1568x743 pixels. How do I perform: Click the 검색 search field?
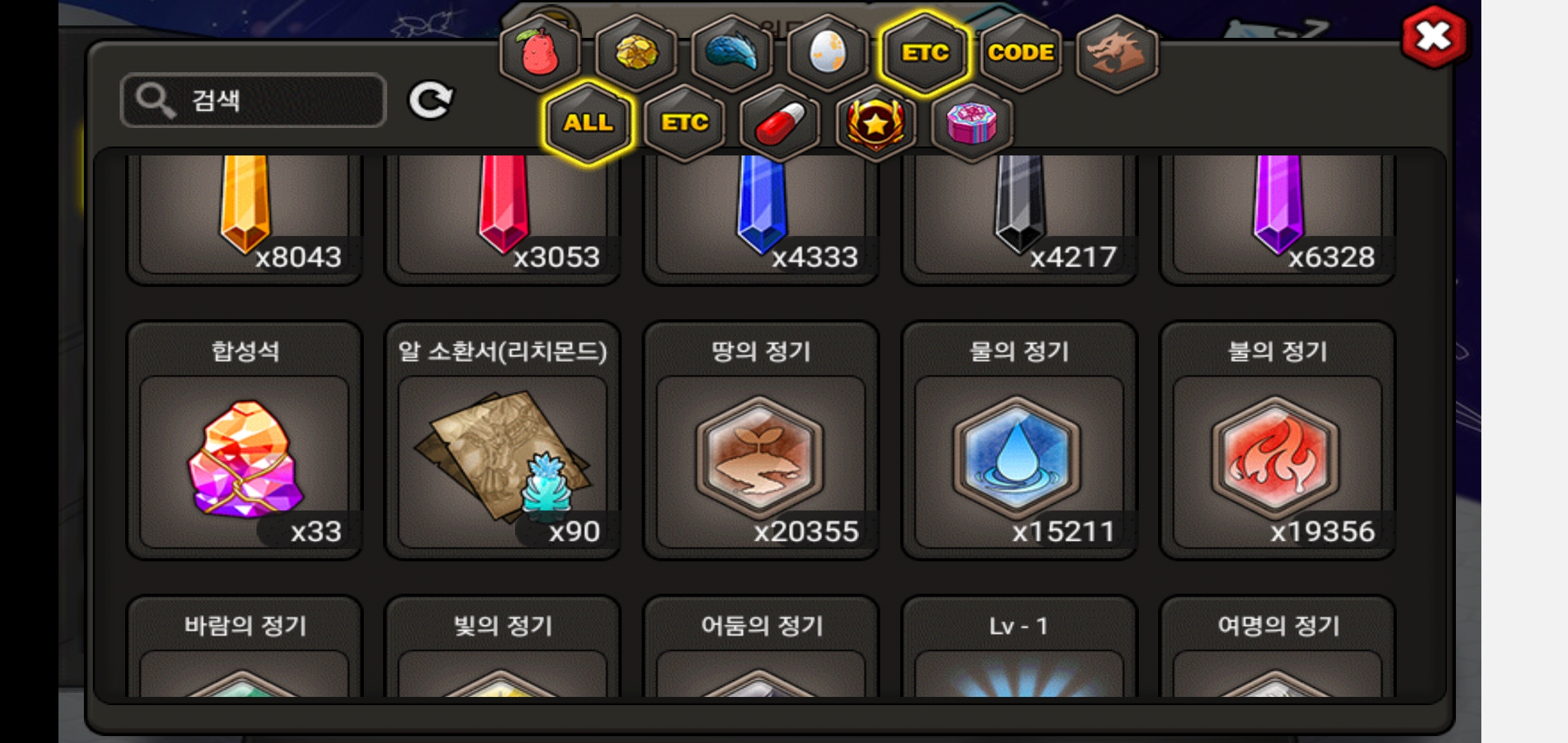pyautogui.click(x=253, y=100)
